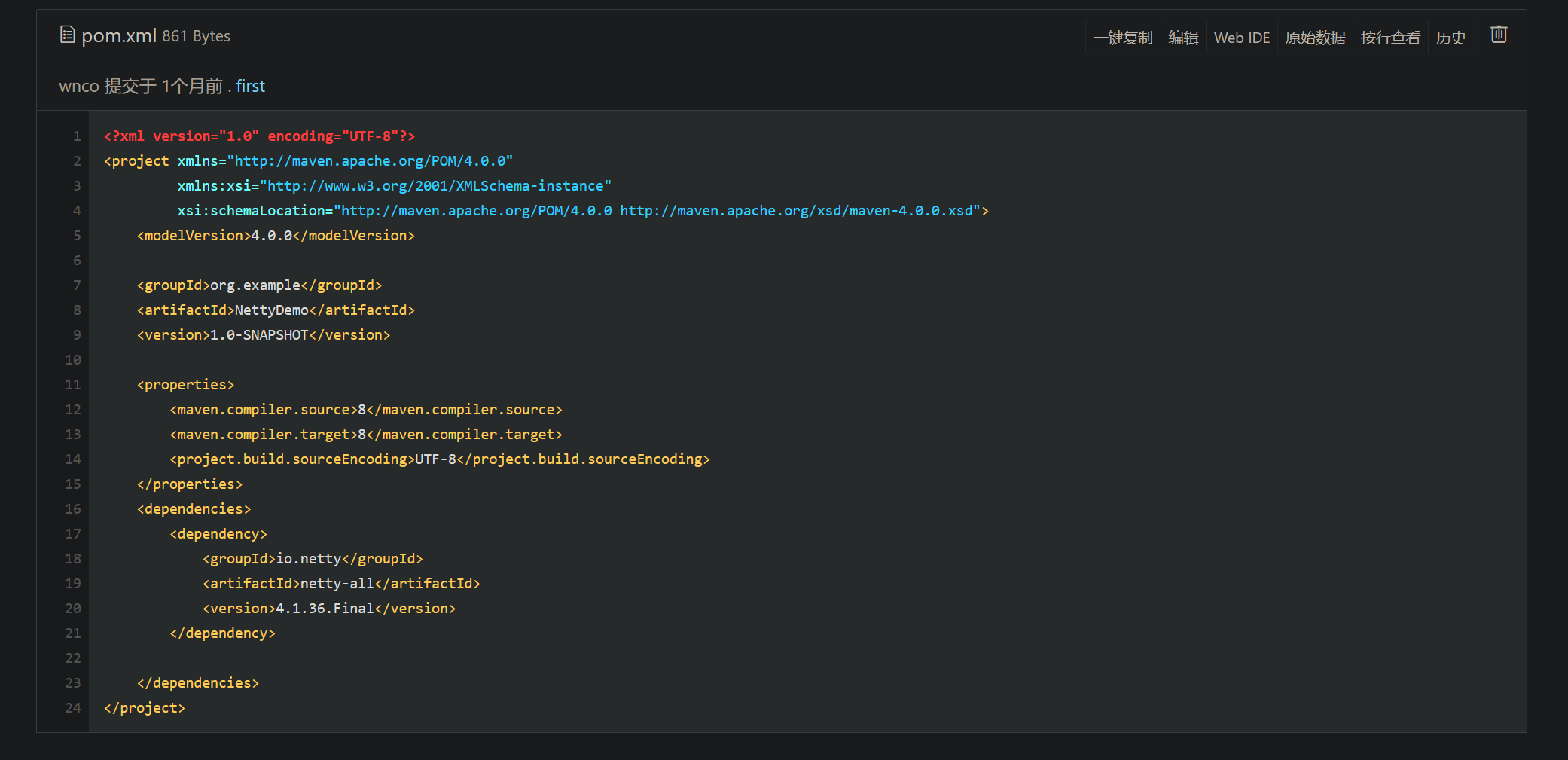1568x760 pixels.
Task: Click the closing properties tag
Action: point(190,484)
